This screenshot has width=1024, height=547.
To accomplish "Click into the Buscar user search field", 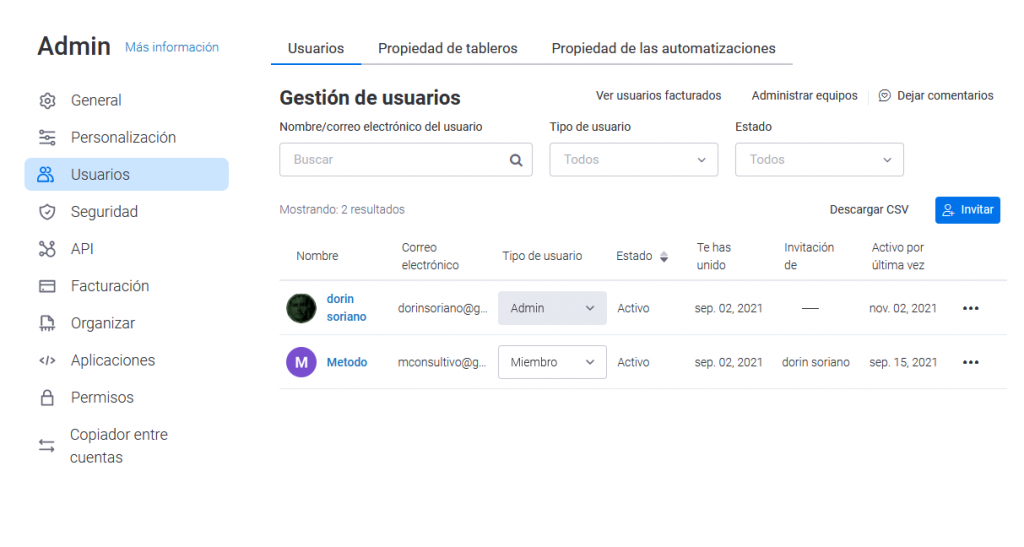I will [395, 160].
